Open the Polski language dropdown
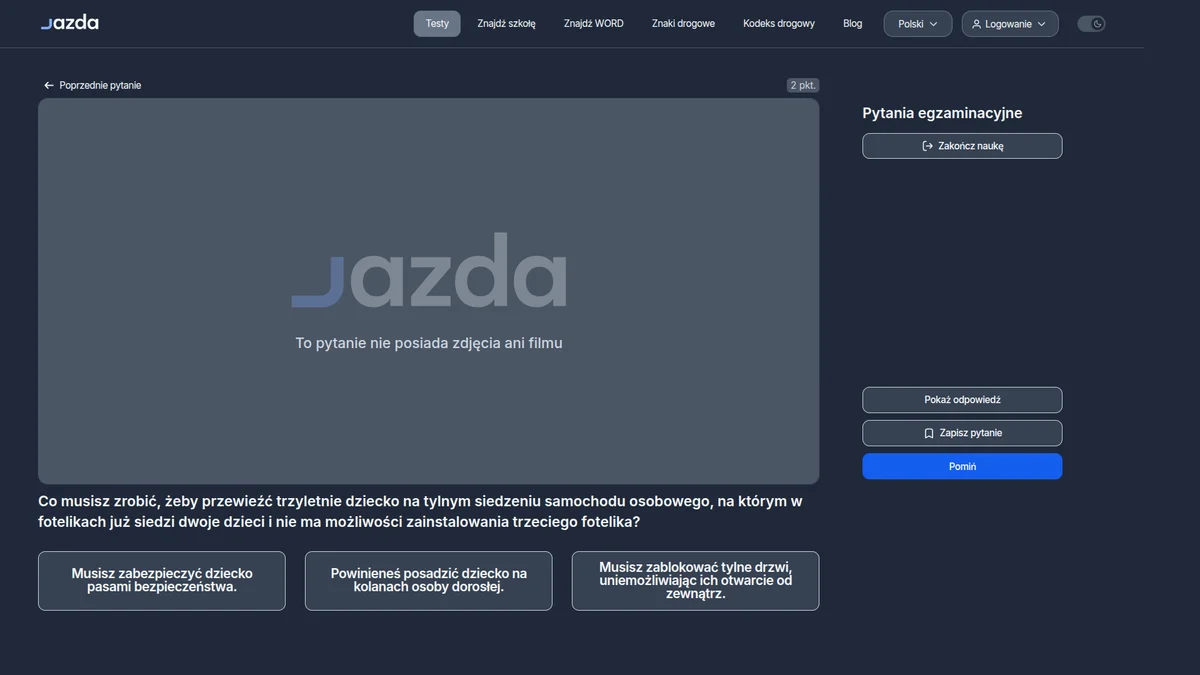 coord(918,24)
